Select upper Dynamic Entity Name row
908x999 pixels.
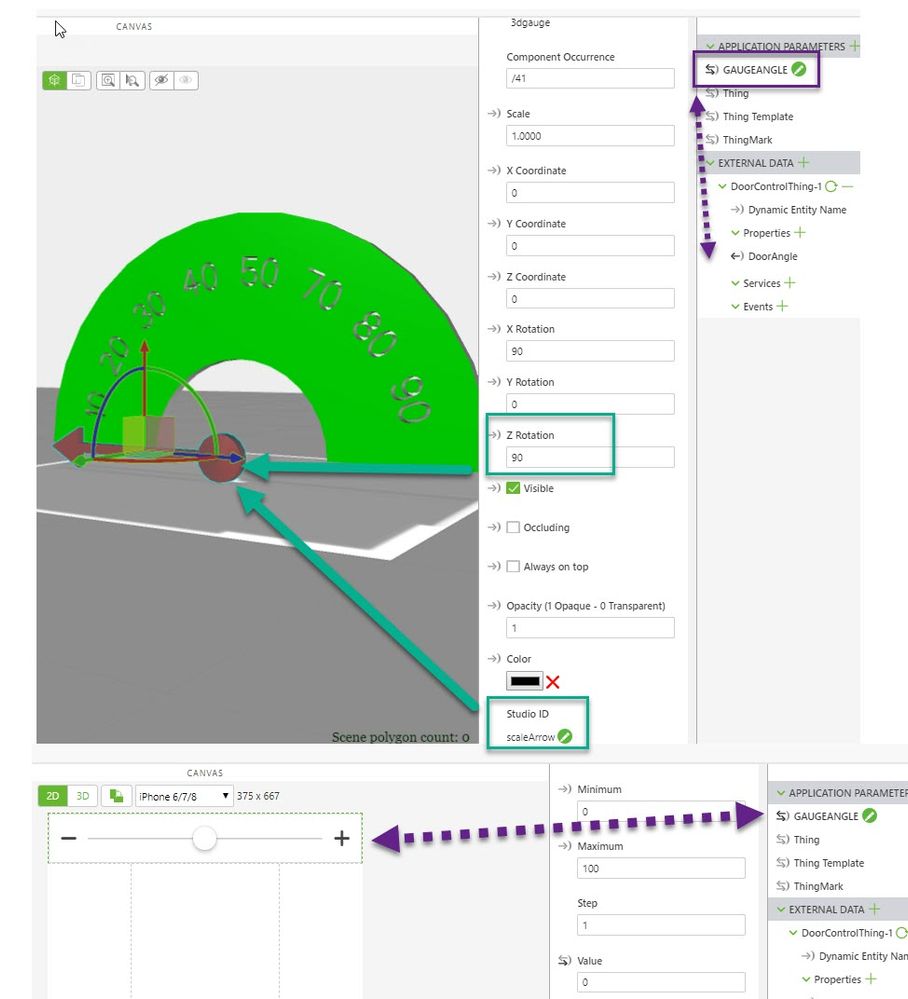[x=796, y=210]
